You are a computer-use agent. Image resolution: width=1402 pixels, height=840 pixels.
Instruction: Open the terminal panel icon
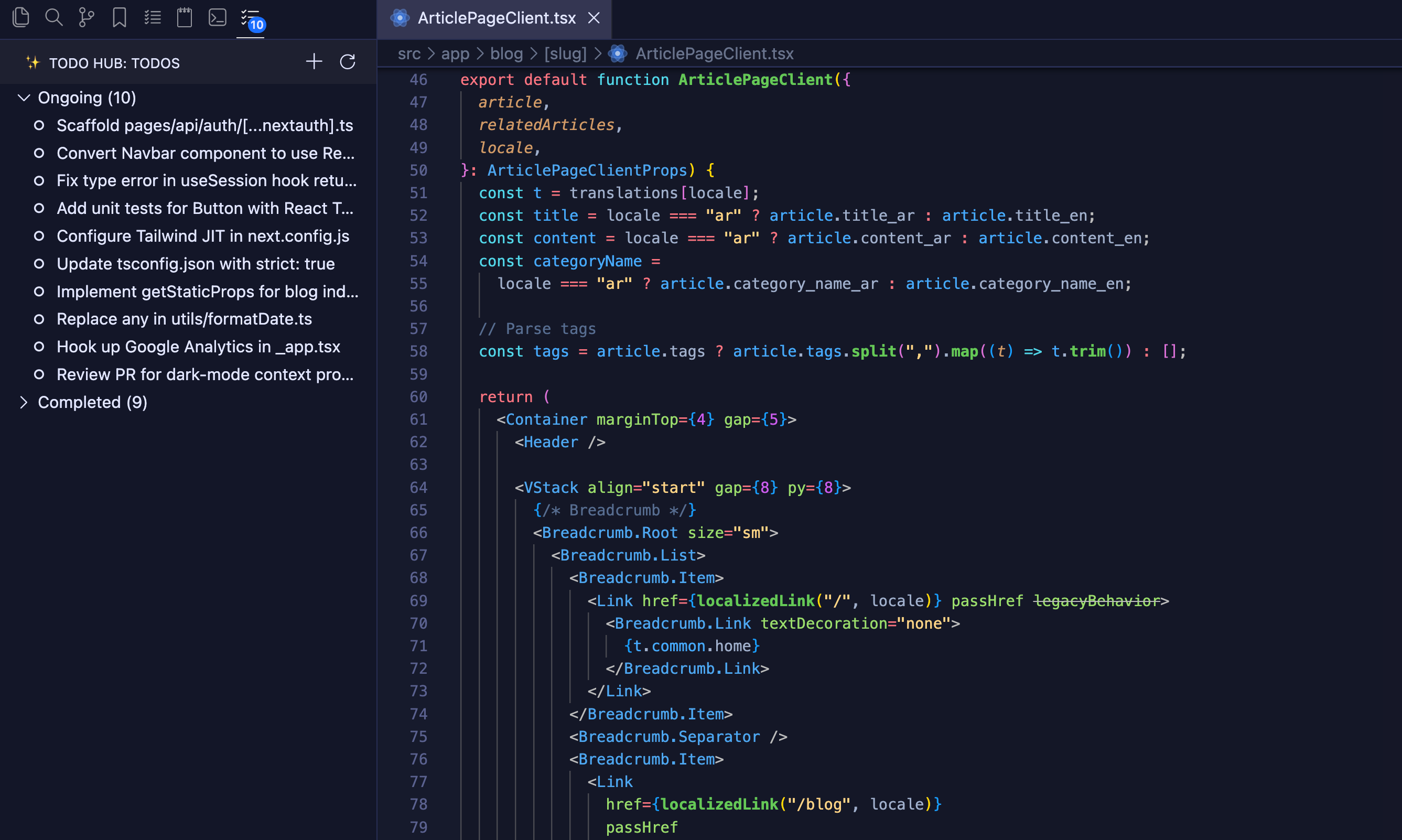point(217,17)
